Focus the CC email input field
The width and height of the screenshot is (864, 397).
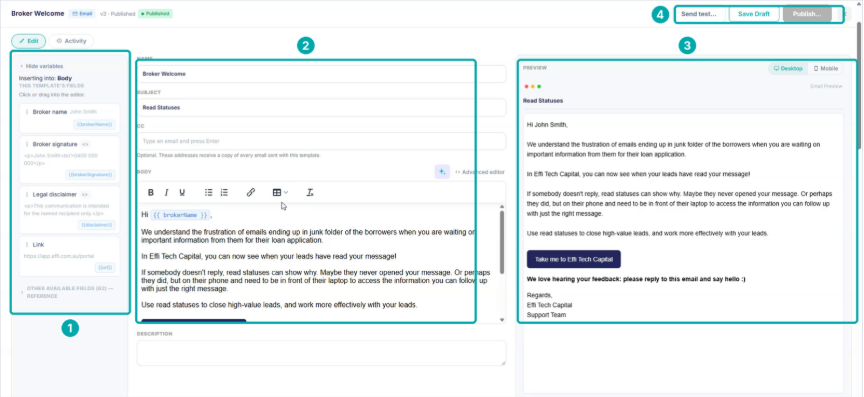coord(321,141)
